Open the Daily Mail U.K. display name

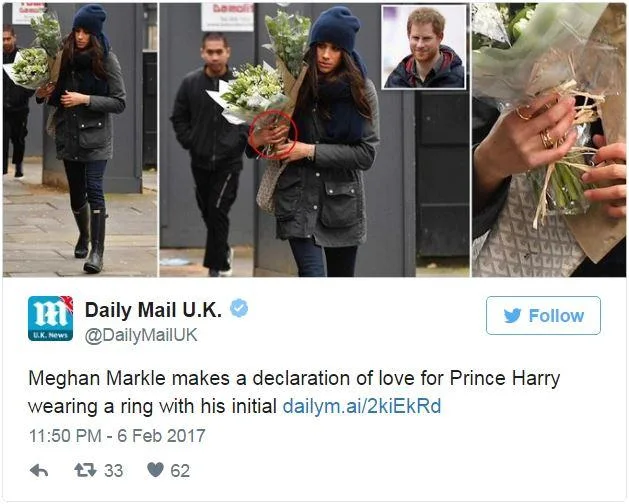point(153,310)
